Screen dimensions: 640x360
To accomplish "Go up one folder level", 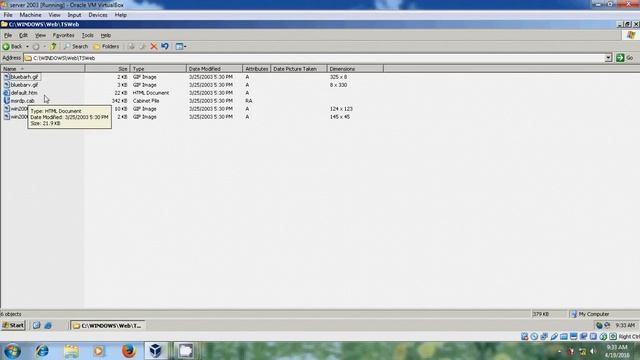I will point(53,47).
